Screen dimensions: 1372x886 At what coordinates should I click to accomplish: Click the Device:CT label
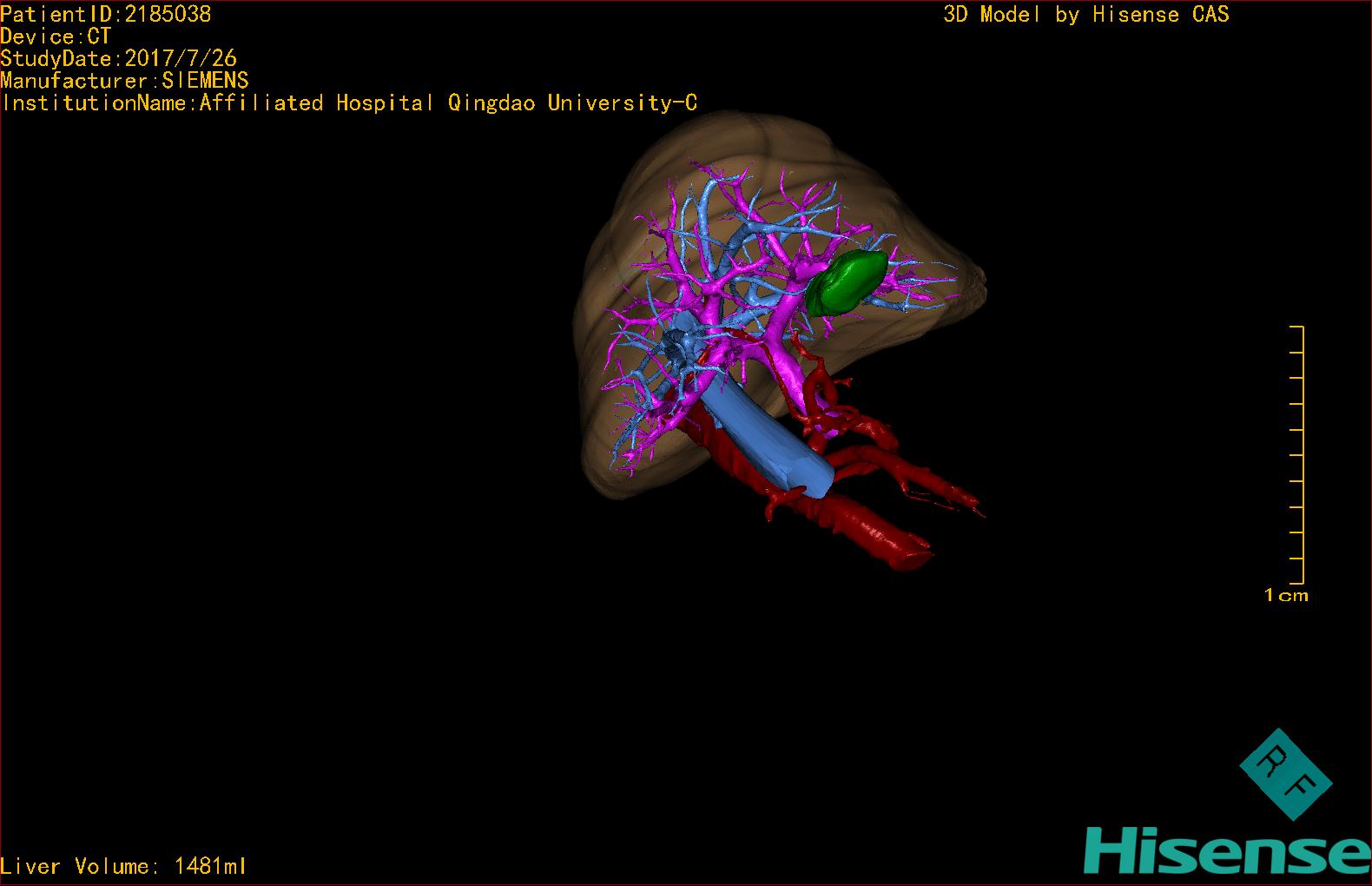(56, 36)
